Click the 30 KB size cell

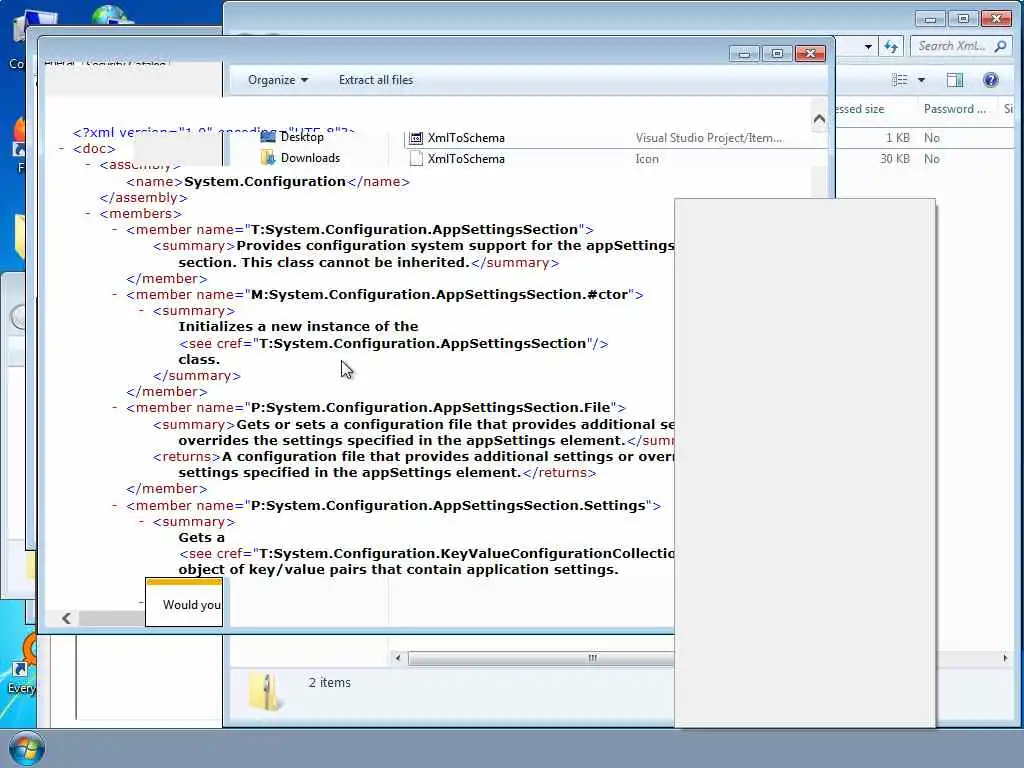(895, 159)
